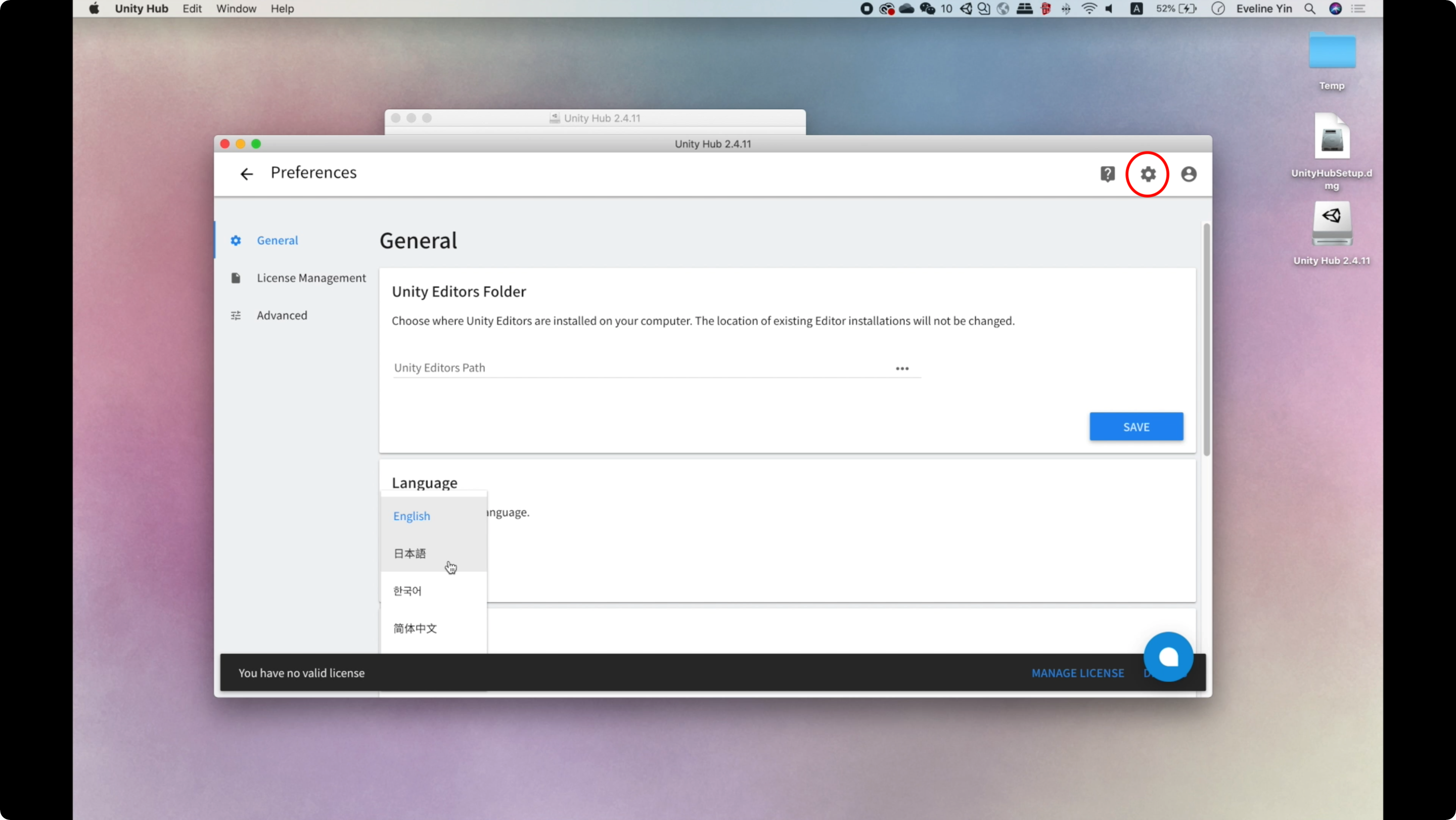Click the three-dots browse icon for Editors Path
This screenshot has width=1456, height=820.
(x=902, y=369)
